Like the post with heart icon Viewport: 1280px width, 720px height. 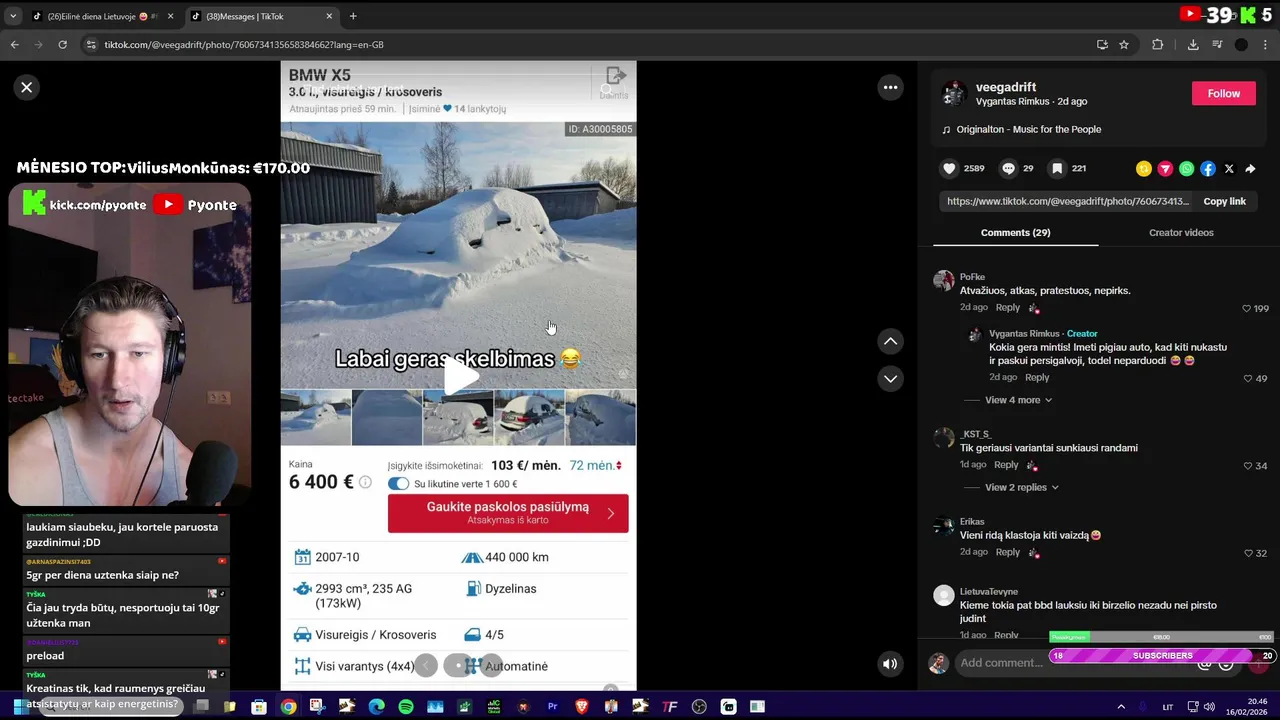point(950,169)
